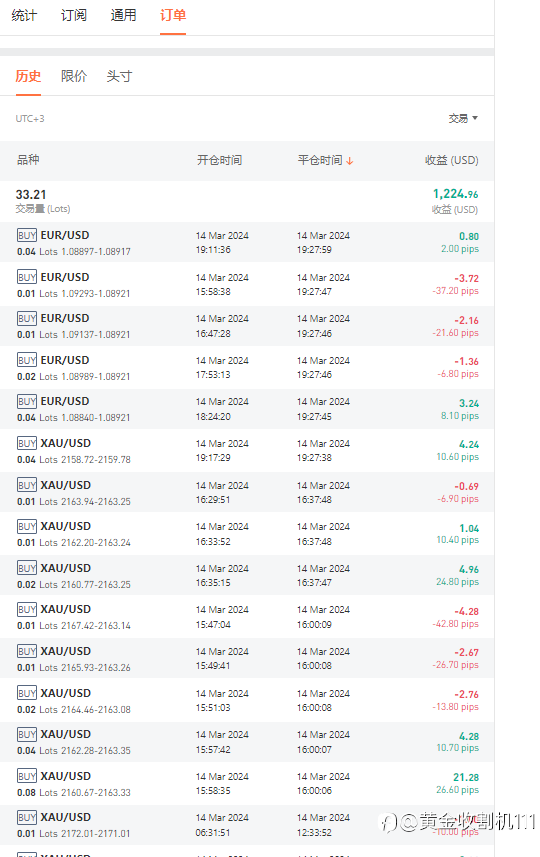Viewport: 540px width, 857px height.
Task: Click BUY badge on EUR/USD 19:11:36 trade
Action: (x=27, y=235)
